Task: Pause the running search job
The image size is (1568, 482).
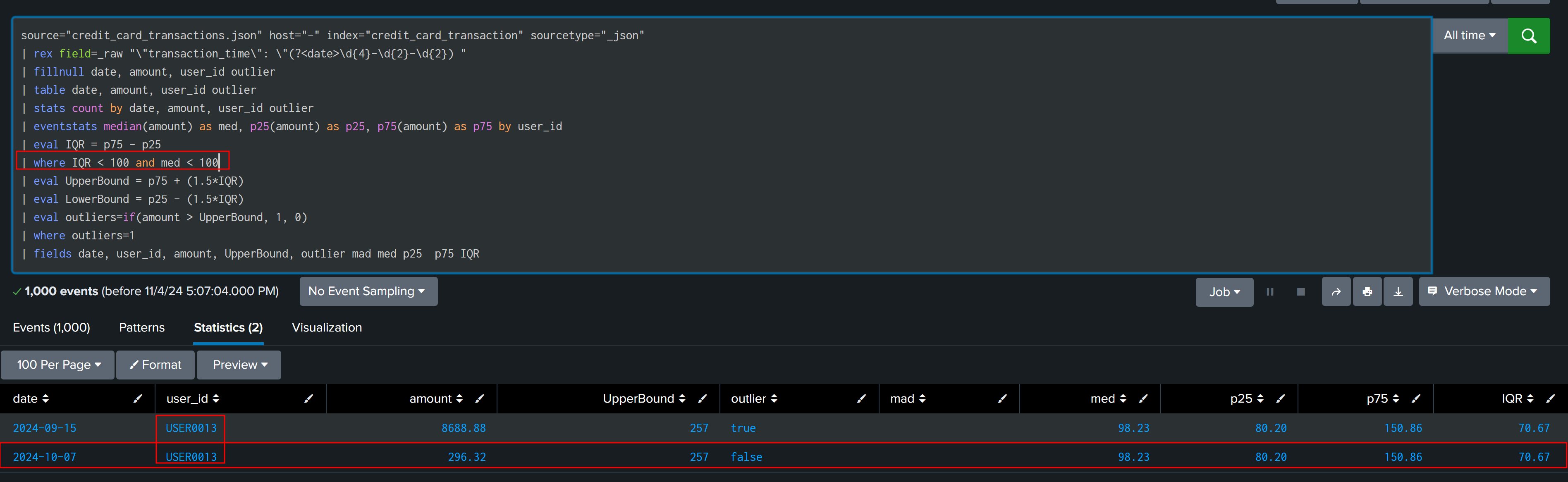Action: coord(1270,292)
